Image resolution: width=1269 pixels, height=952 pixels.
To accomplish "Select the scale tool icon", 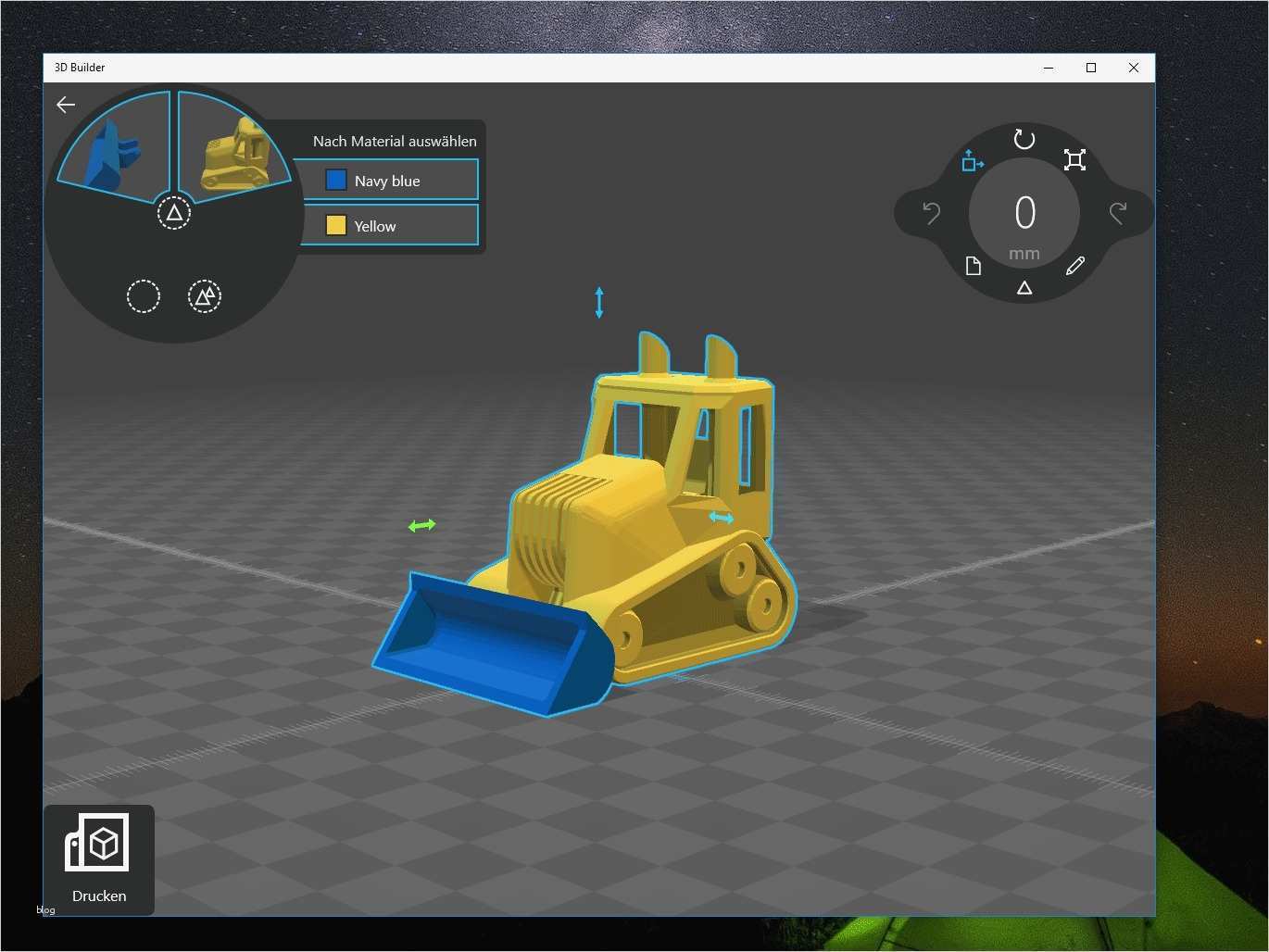I will point(1074,160).
